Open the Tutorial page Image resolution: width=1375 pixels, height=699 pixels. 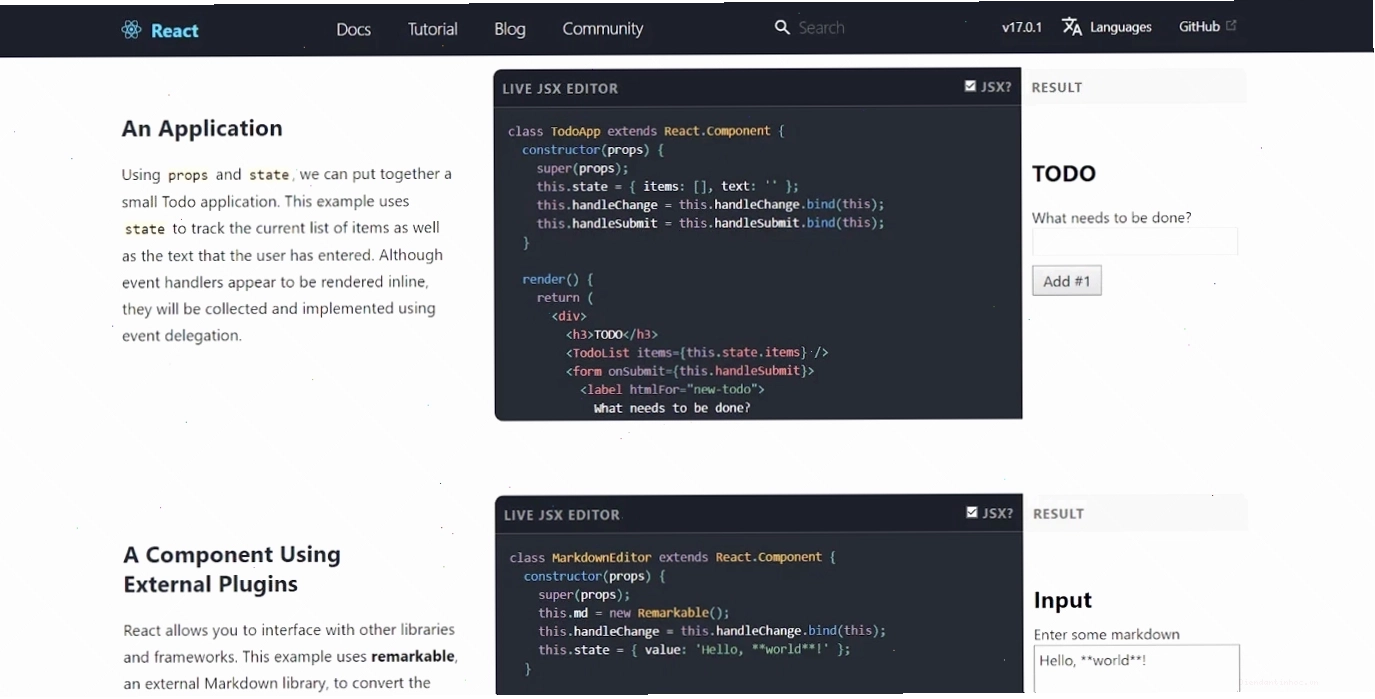click(x=433, y=29)
